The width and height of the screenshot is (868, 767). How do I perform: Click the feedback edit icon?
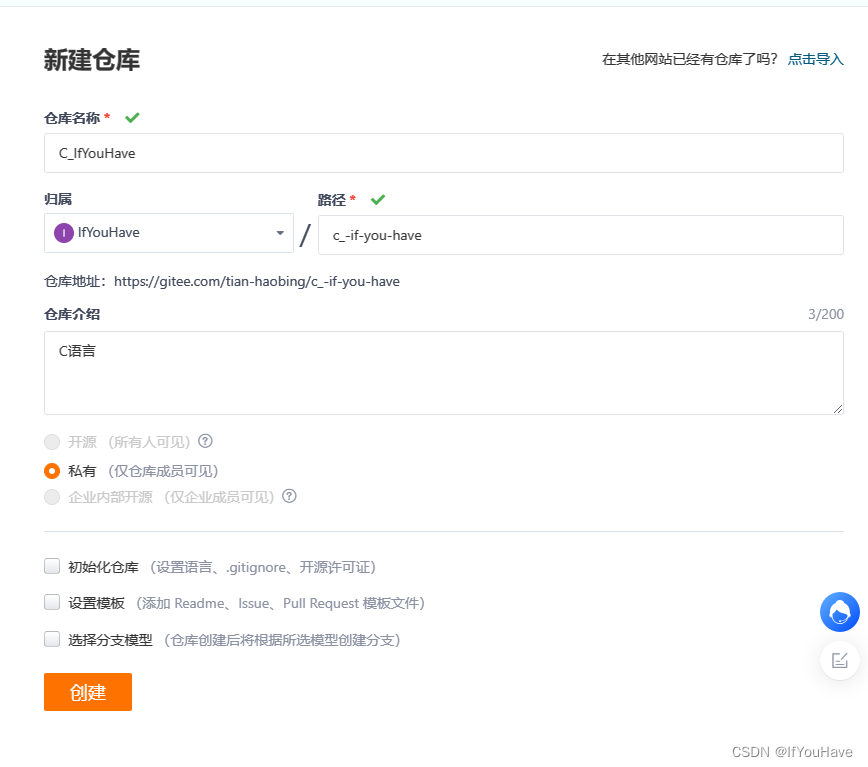(840, 660)
